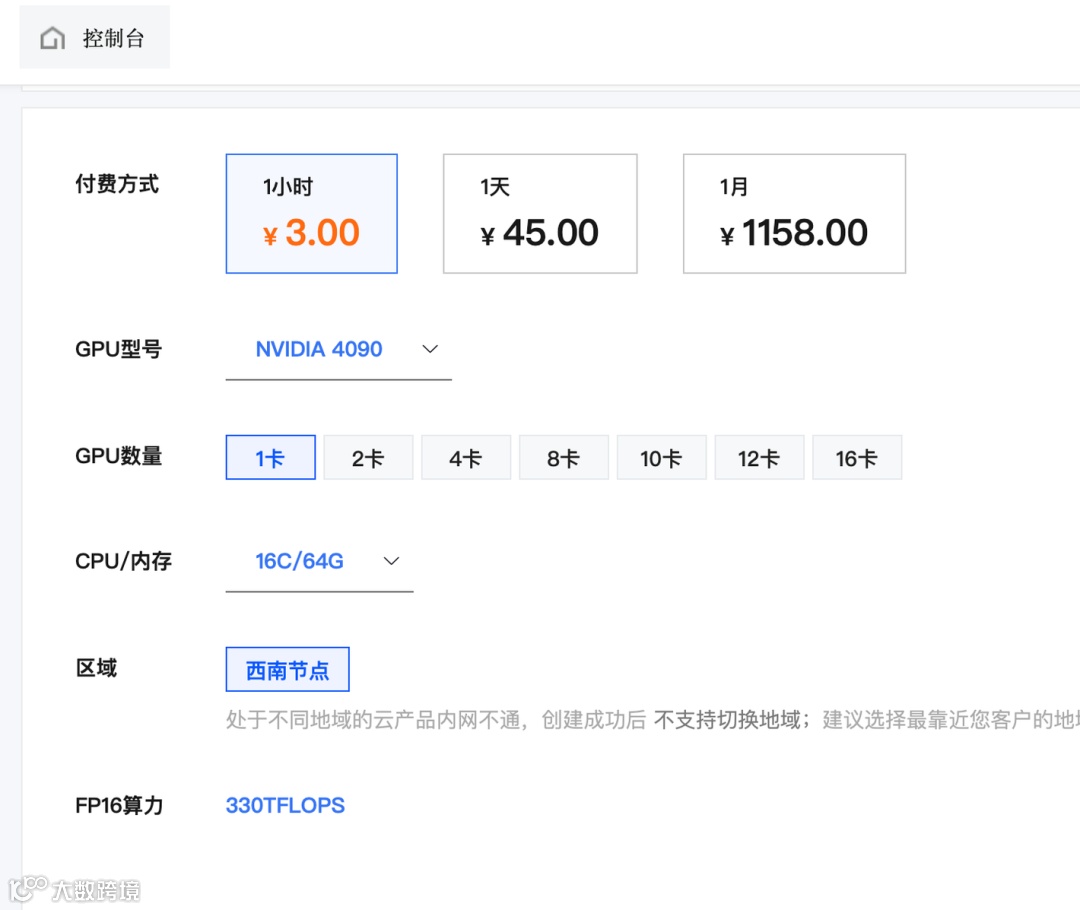1080x910 pixels.
Task: Click the 不支持切换地域 notice text
Action: [727, 720]
